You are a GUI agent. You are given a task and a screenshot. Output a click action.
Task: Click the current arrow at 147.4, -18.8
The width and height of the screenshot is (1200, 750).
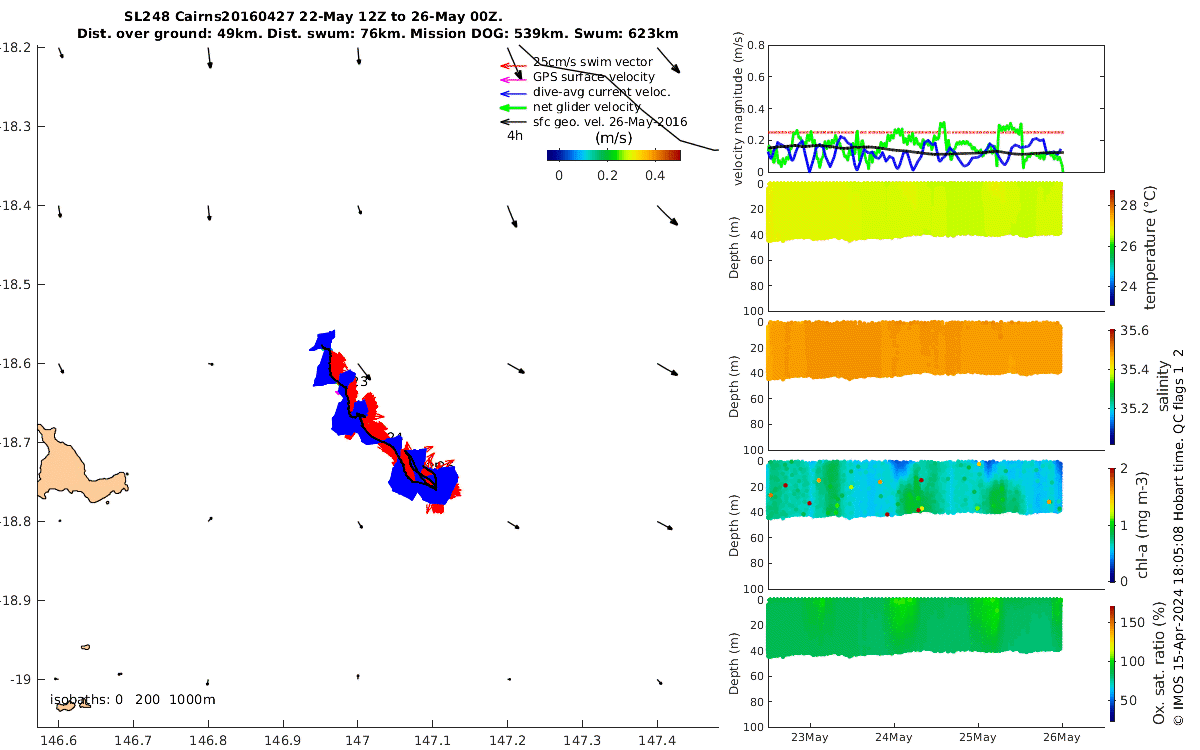[665, 525]
